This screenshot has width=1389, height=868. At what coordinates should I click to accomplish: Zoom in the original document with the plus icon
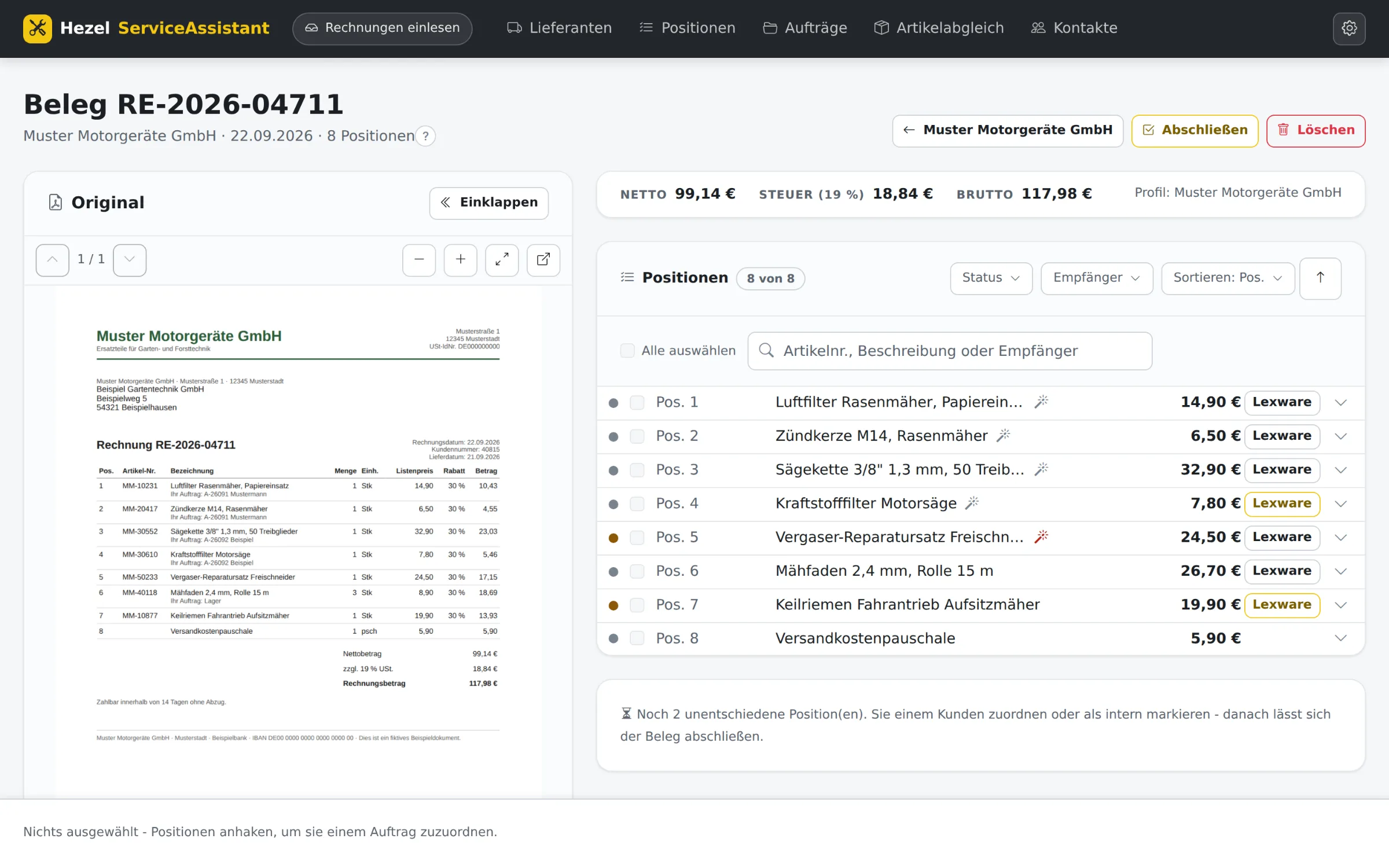tap(461, 260)
